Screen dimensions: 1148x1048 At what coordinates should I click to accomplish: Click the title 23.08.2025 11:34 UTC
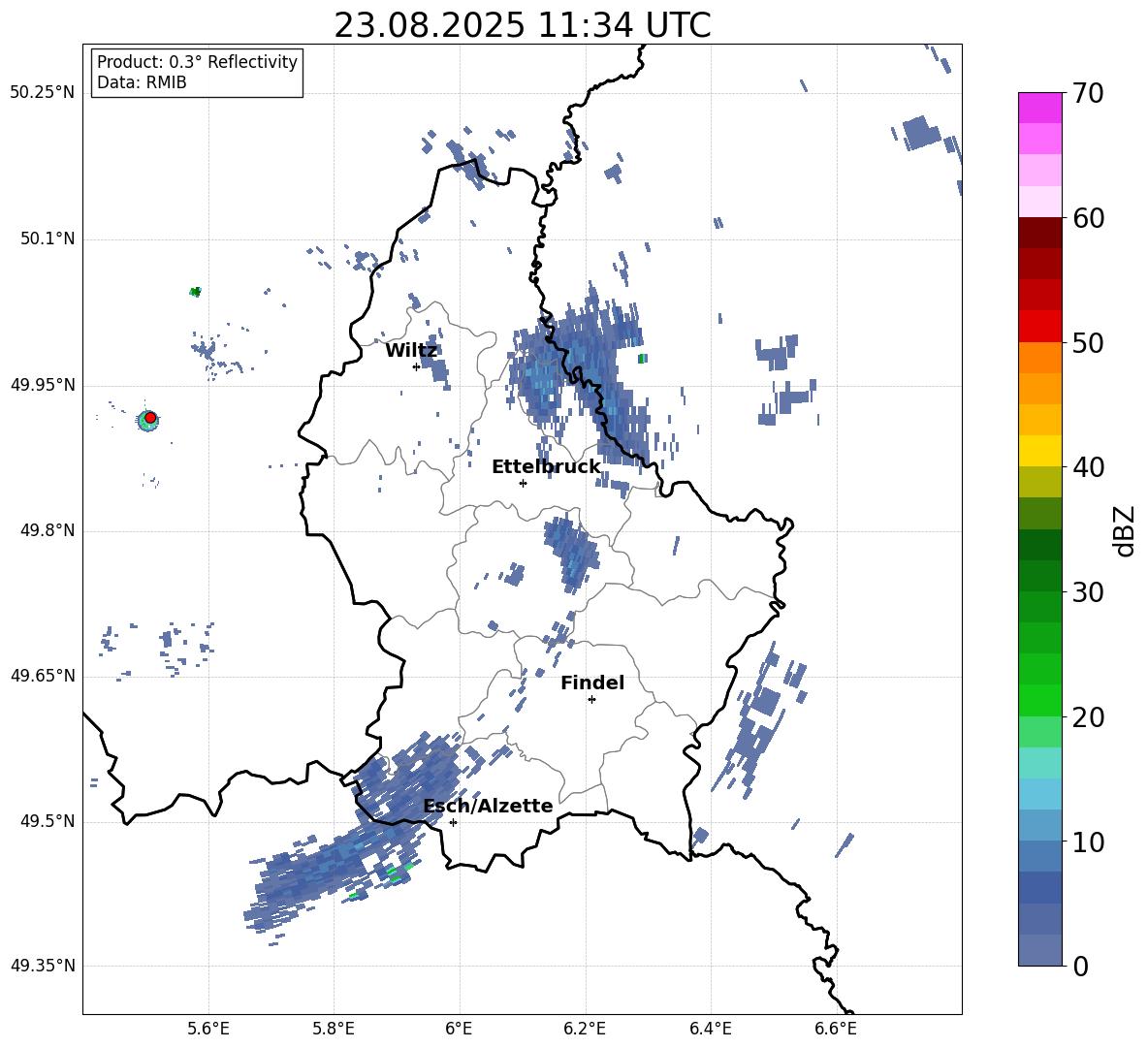pos(522,25)
